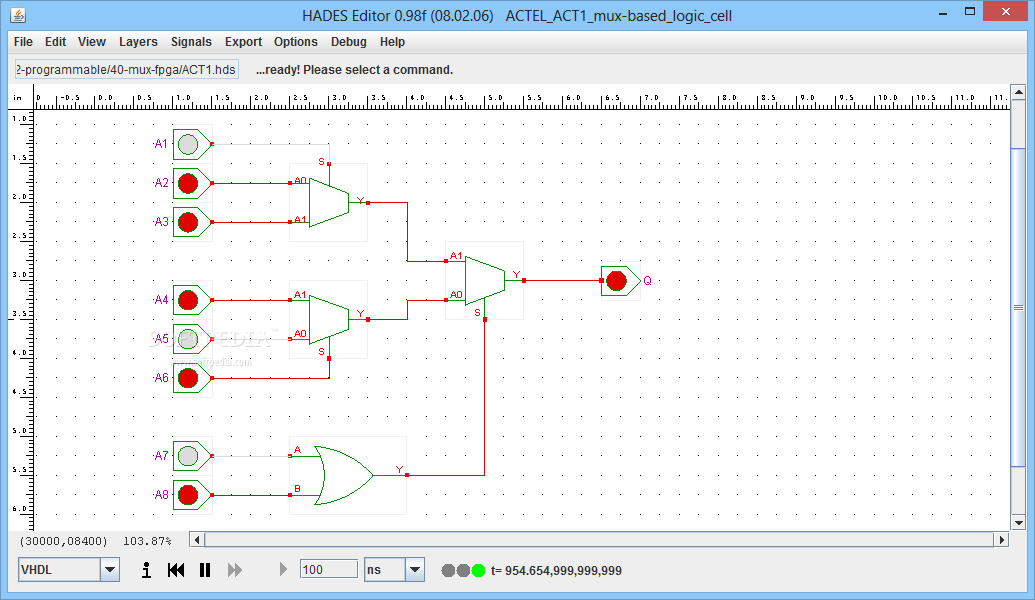This screenshot has width=1035, height=600.
Task: Select the simulation info icon
Action: 145,569
